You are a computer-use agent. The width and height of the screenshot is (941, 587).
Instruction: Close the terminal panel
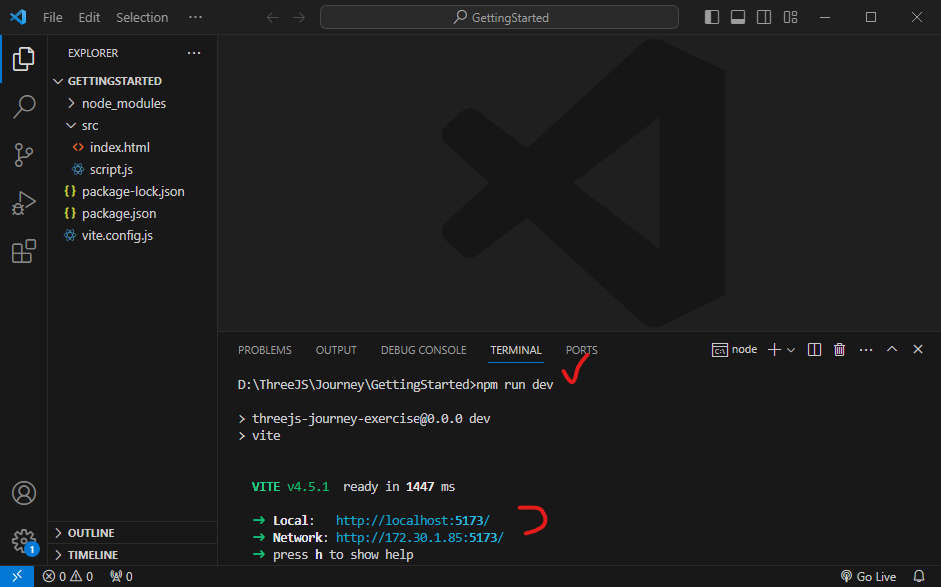click(x=918, y=349)
